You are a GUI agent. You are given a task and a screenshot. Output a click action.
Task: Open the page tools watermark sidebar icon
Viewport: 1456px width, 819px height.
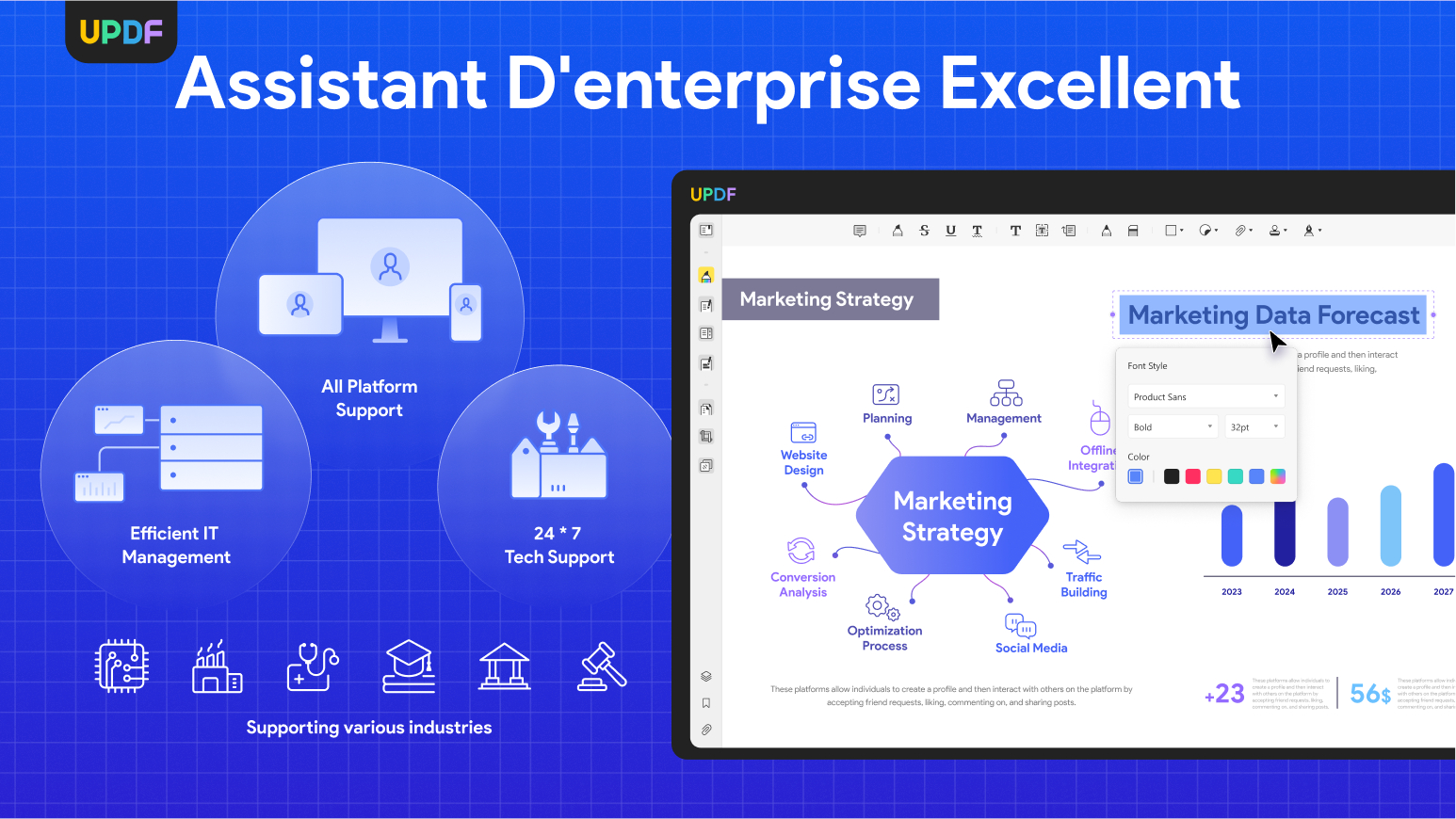[706, 465]
